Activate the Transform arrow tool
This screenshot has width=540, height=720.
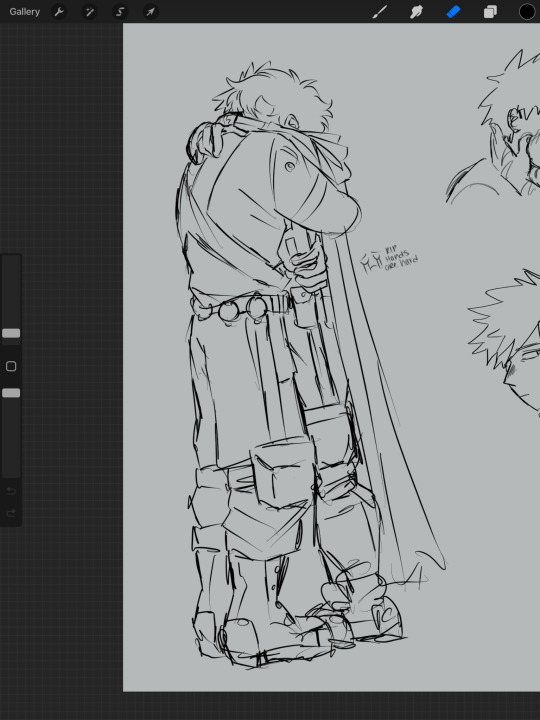click(151, 12)
